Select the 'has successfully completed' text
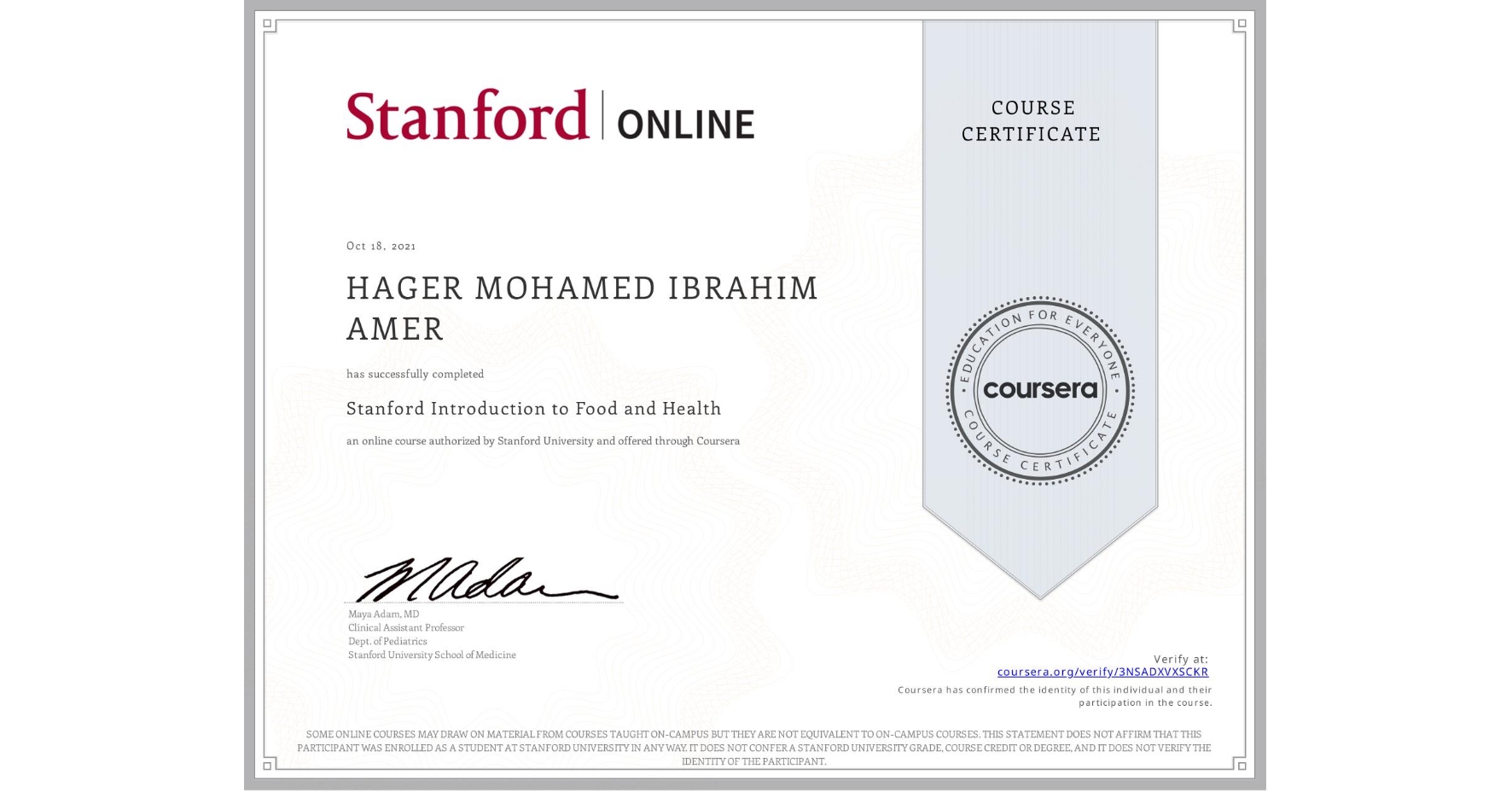The width and height of the screenshot is (1512, 792). click(415, 374)
